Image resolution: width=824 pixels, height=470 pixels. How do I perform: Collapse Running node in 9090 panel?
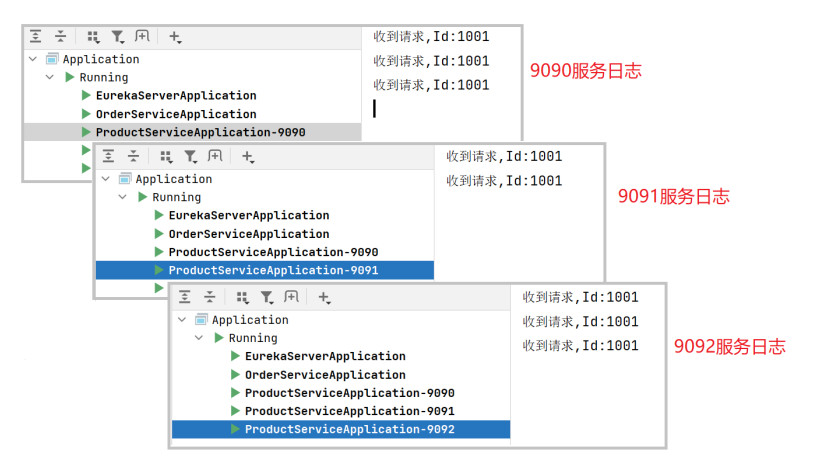point(50,77)
